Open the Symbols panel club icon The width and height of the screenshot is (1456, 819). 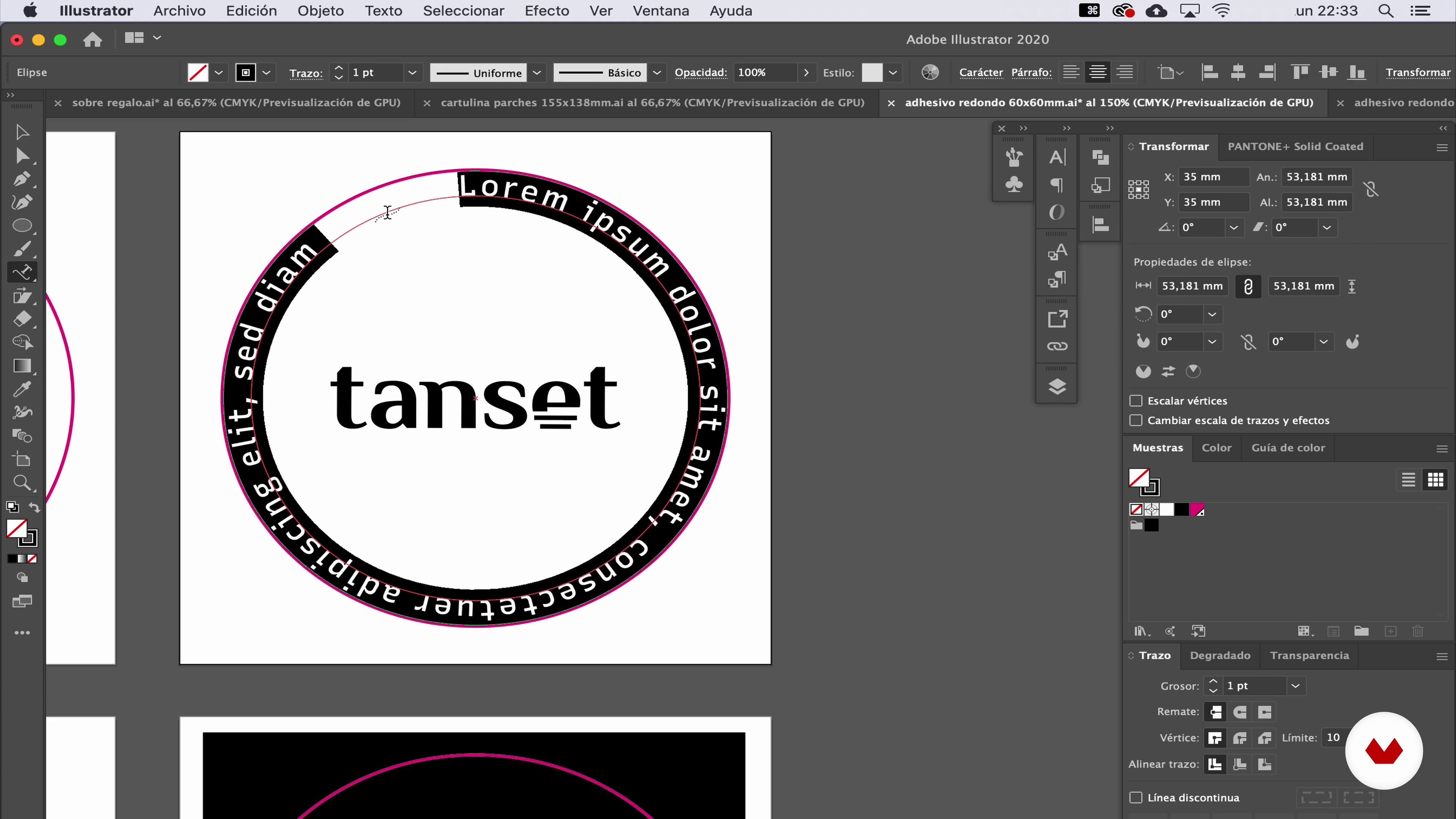(x=1014, y=184)
